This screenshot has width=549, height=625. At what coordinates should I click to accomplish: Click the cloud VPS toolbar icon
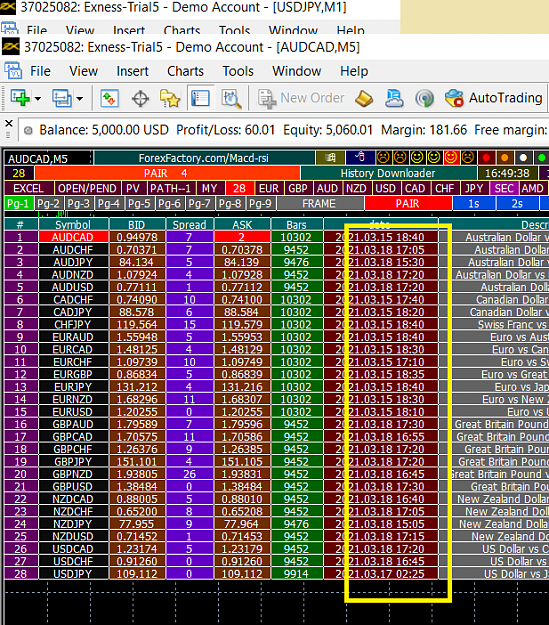pyautogui.click(x=394, y=98)
